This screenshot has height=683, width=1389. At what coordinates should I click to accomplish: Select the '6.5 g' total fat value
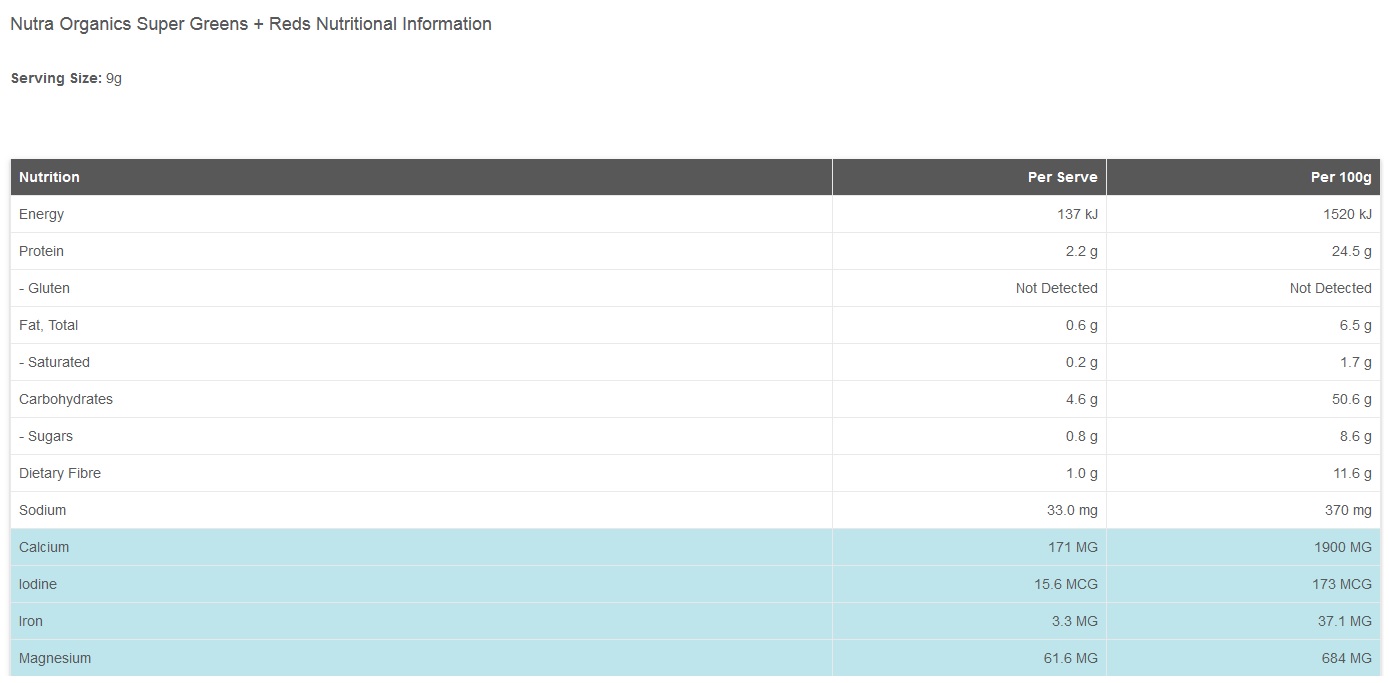pyautogui.click(x=1356, y=325)
